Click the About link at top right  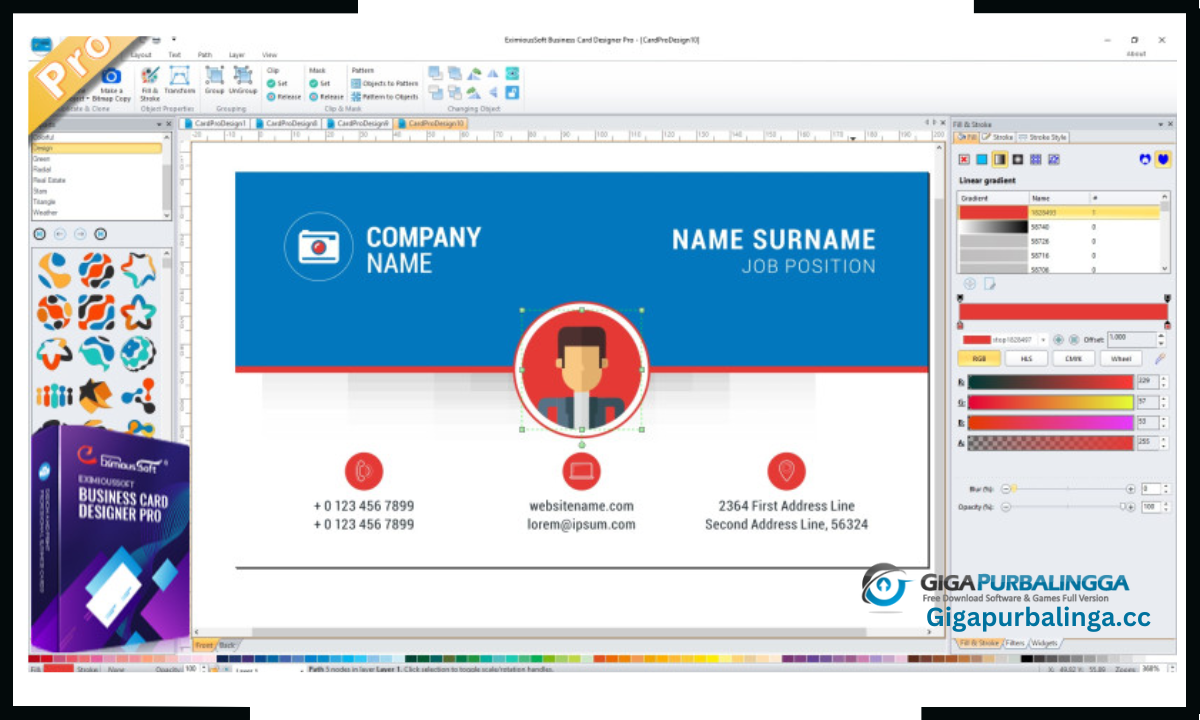point(1136,54)
